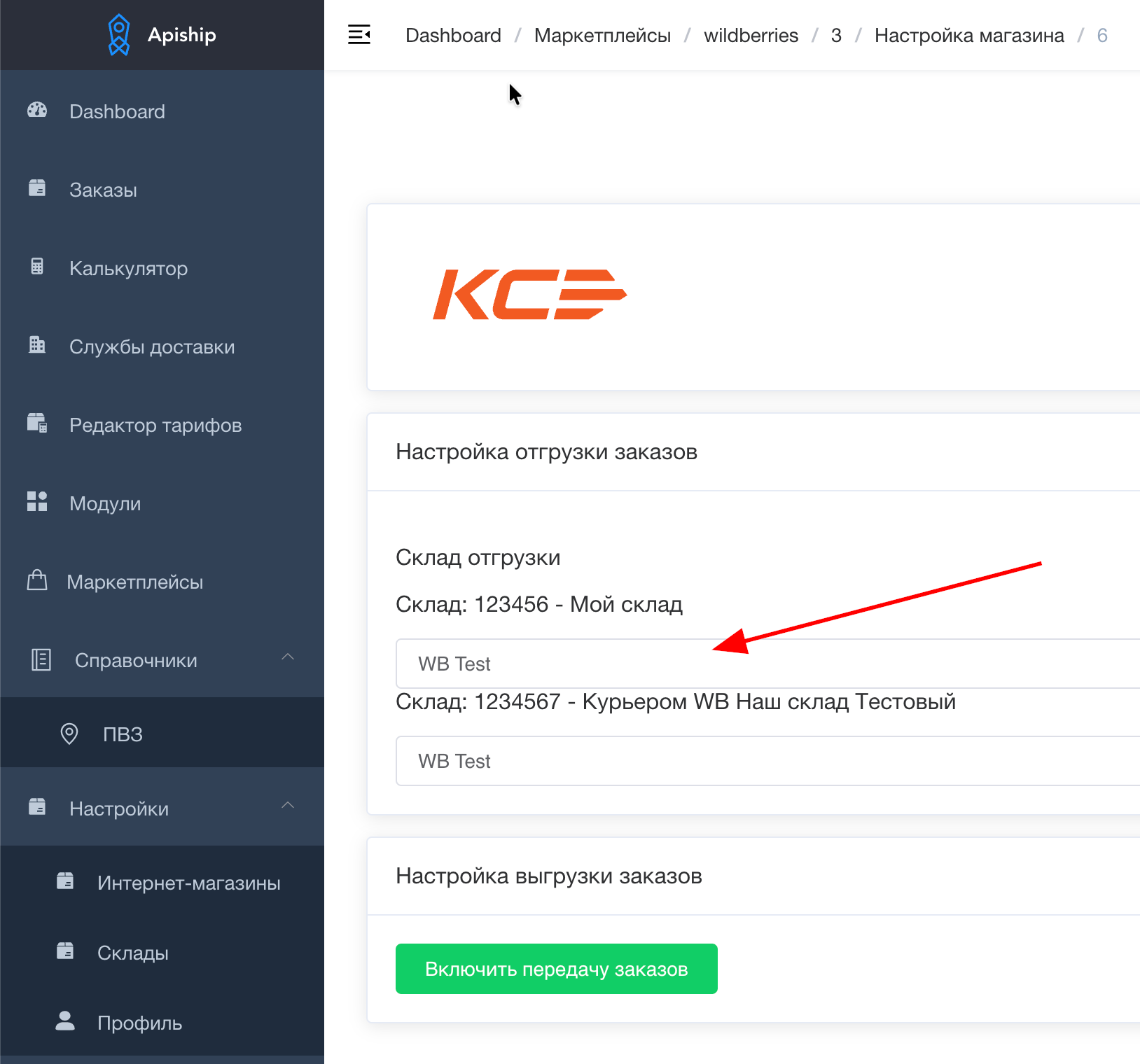This screenshot has height=1064, width=1140.
Task: Click the wildberries breadcrumb link
Action: click(751, 35)
